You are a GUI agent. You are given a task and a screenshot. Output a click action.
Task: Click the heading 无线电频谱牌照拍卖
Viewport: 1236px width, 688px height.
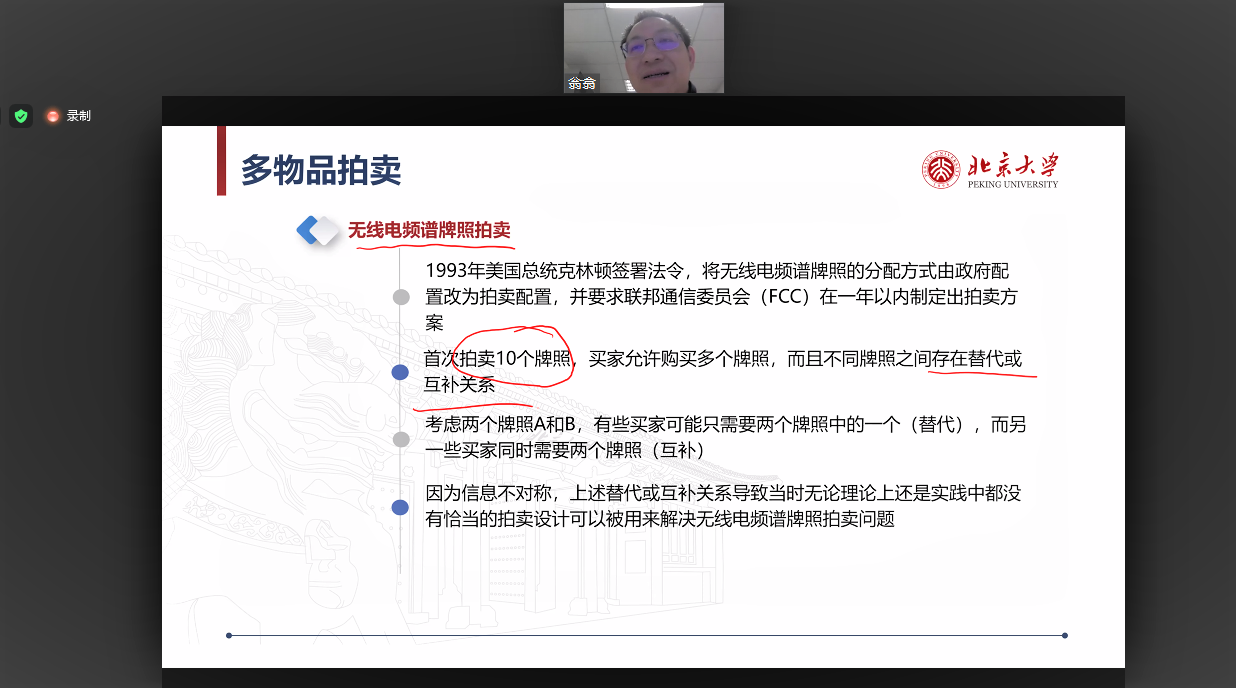click(x=429, y=231)
